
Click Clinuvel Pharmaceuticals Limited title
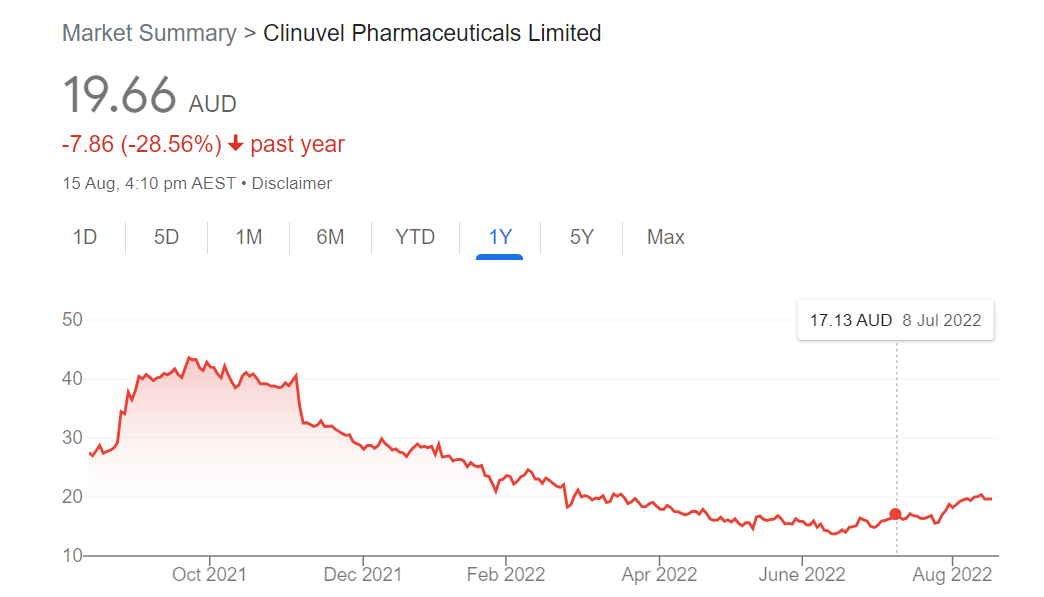pyautogui.click(x=432, y=33)
